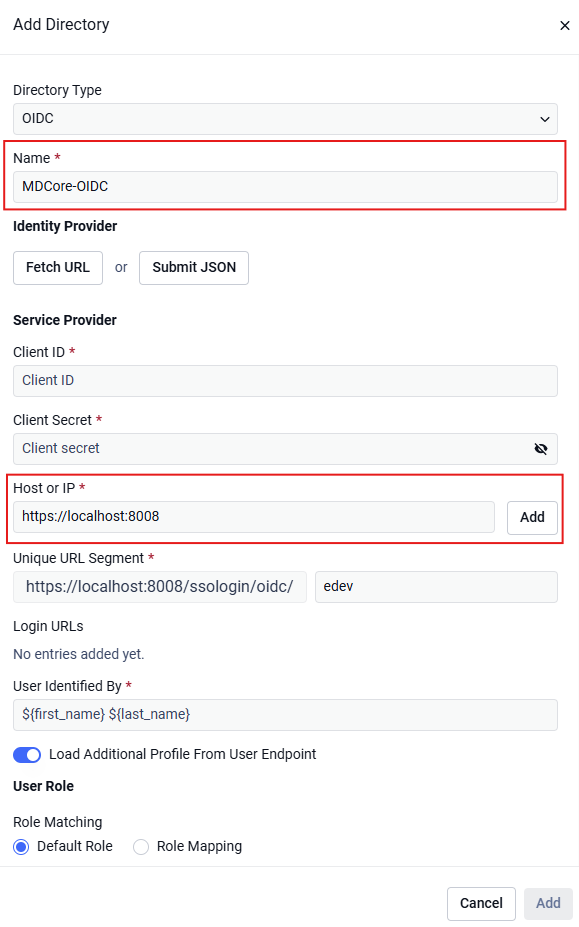The image size is (579, 927).
Task: Click the dropdown chevron beside OIDC
Action: coord(545,119)
